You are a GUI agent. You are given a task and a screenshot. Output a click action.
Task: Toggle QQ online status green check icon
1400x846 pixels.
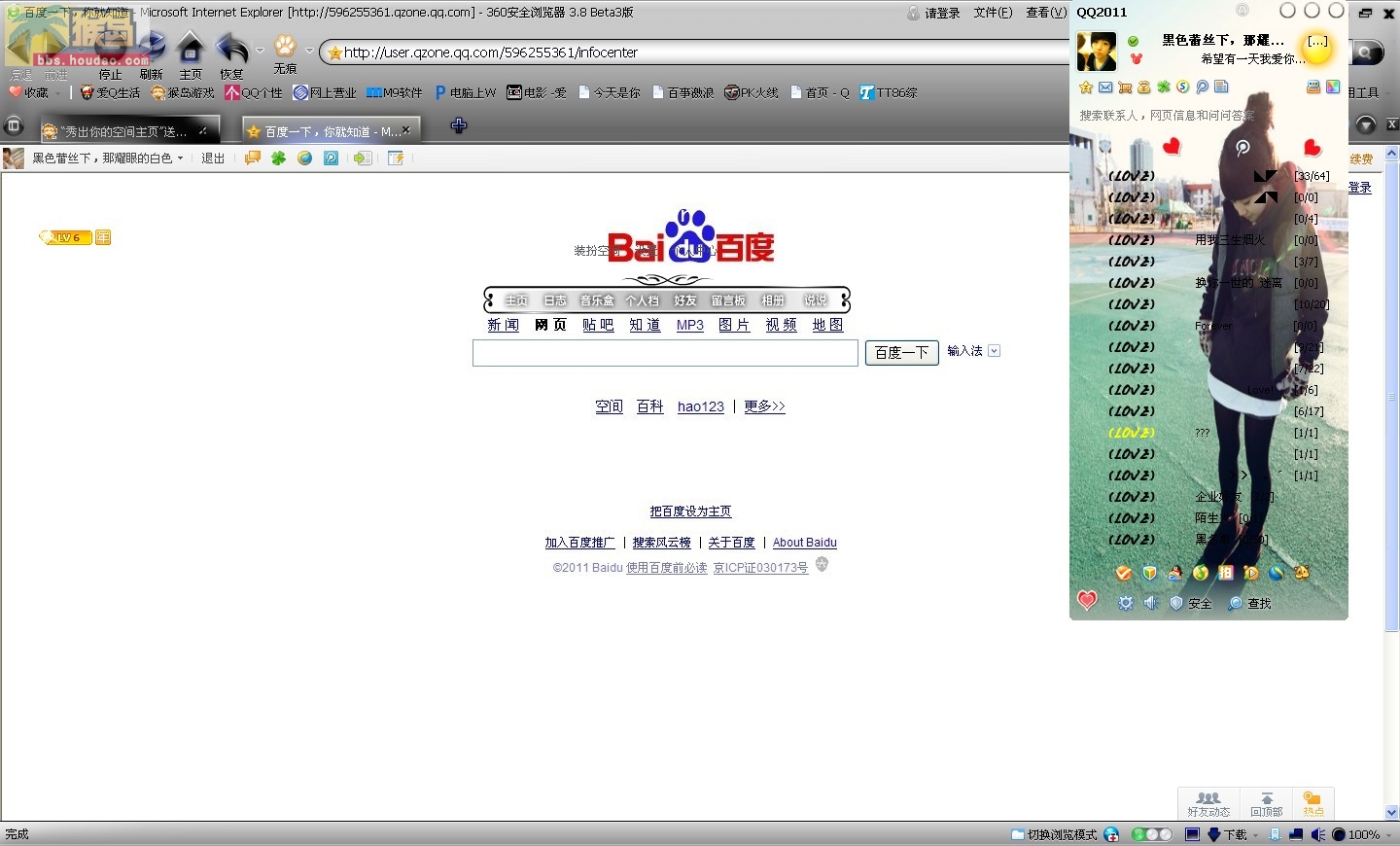pos(1134,41)
